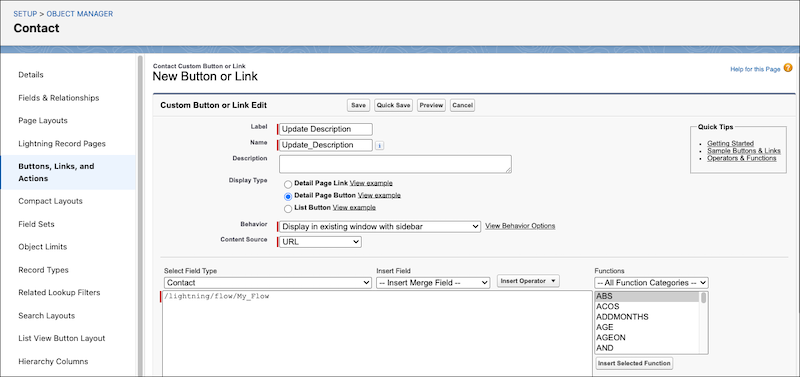
Task: Open Operators & Functions quick tip
Action: pos(741,158)
